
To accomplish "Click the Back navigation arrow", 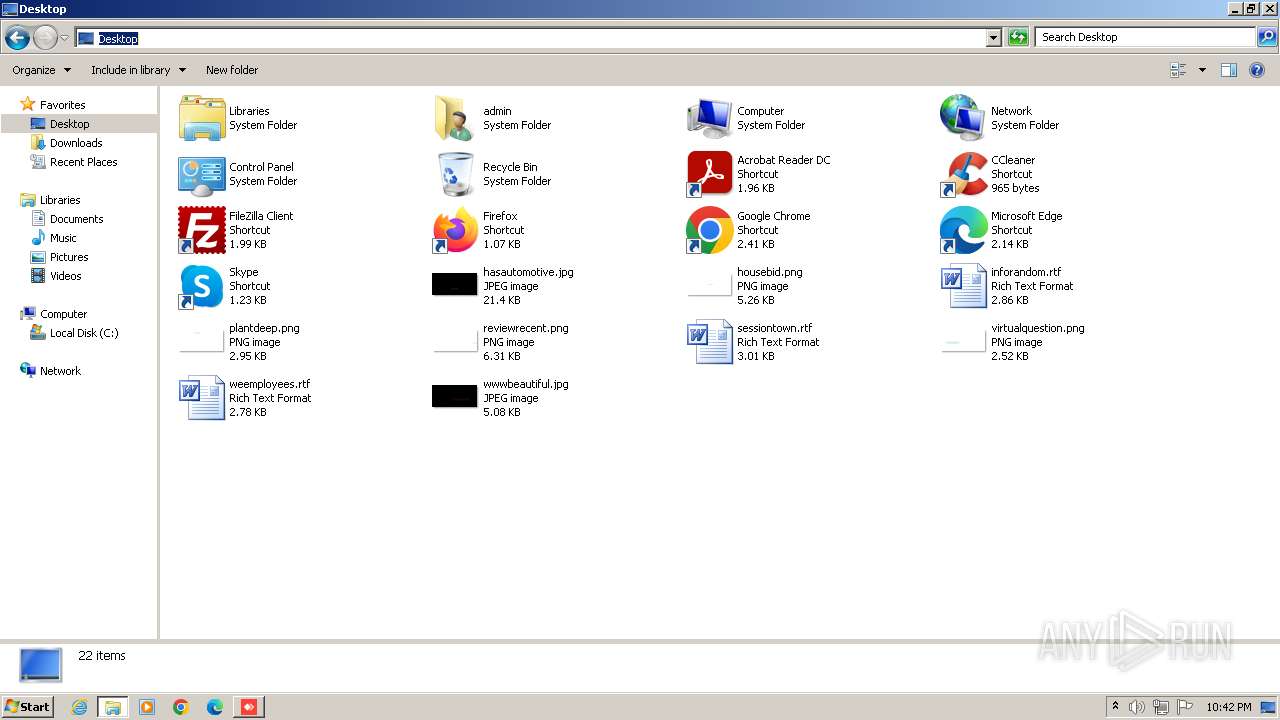I will [17, 38].
